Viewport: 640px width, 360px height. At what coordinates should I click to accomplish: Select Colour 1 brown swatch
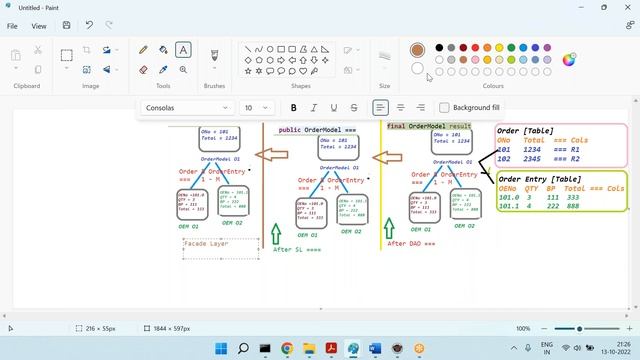coord(417,50)
